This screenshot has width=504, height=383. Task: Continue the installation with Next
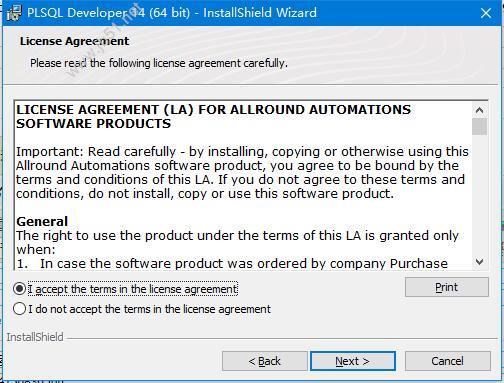point(353,361)
